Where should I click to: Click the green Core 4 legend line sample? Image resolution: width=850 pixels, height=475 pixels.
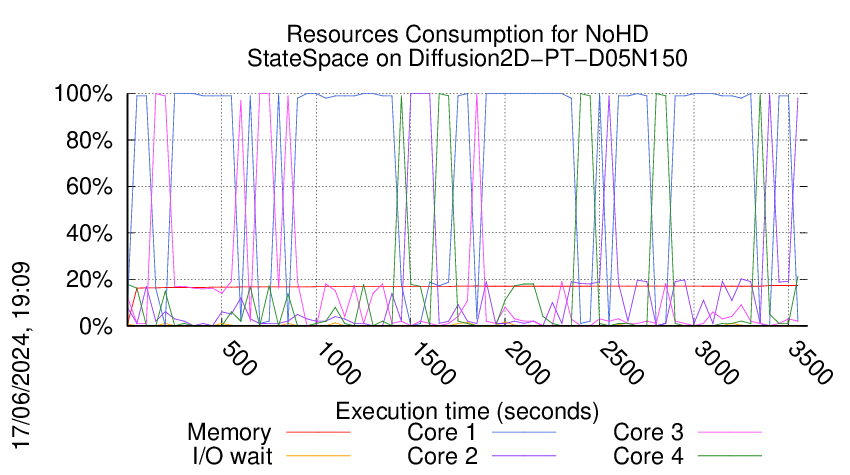[x=730, y=456]
